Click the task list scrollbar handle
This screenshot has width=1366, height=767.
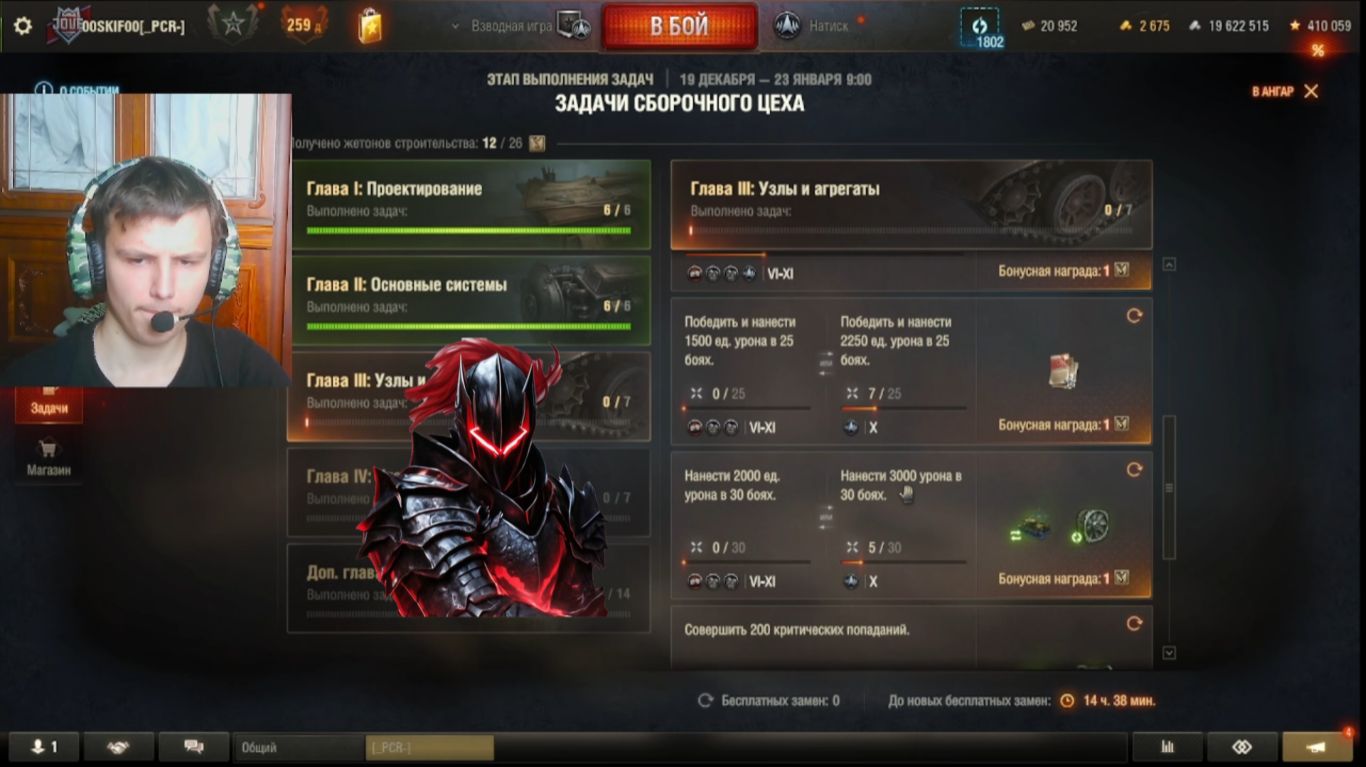1169,488
